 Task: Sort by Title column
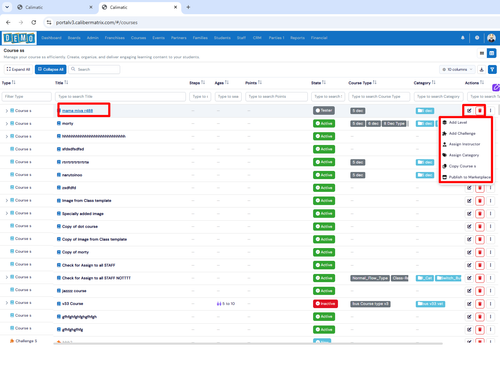(66, 82)
